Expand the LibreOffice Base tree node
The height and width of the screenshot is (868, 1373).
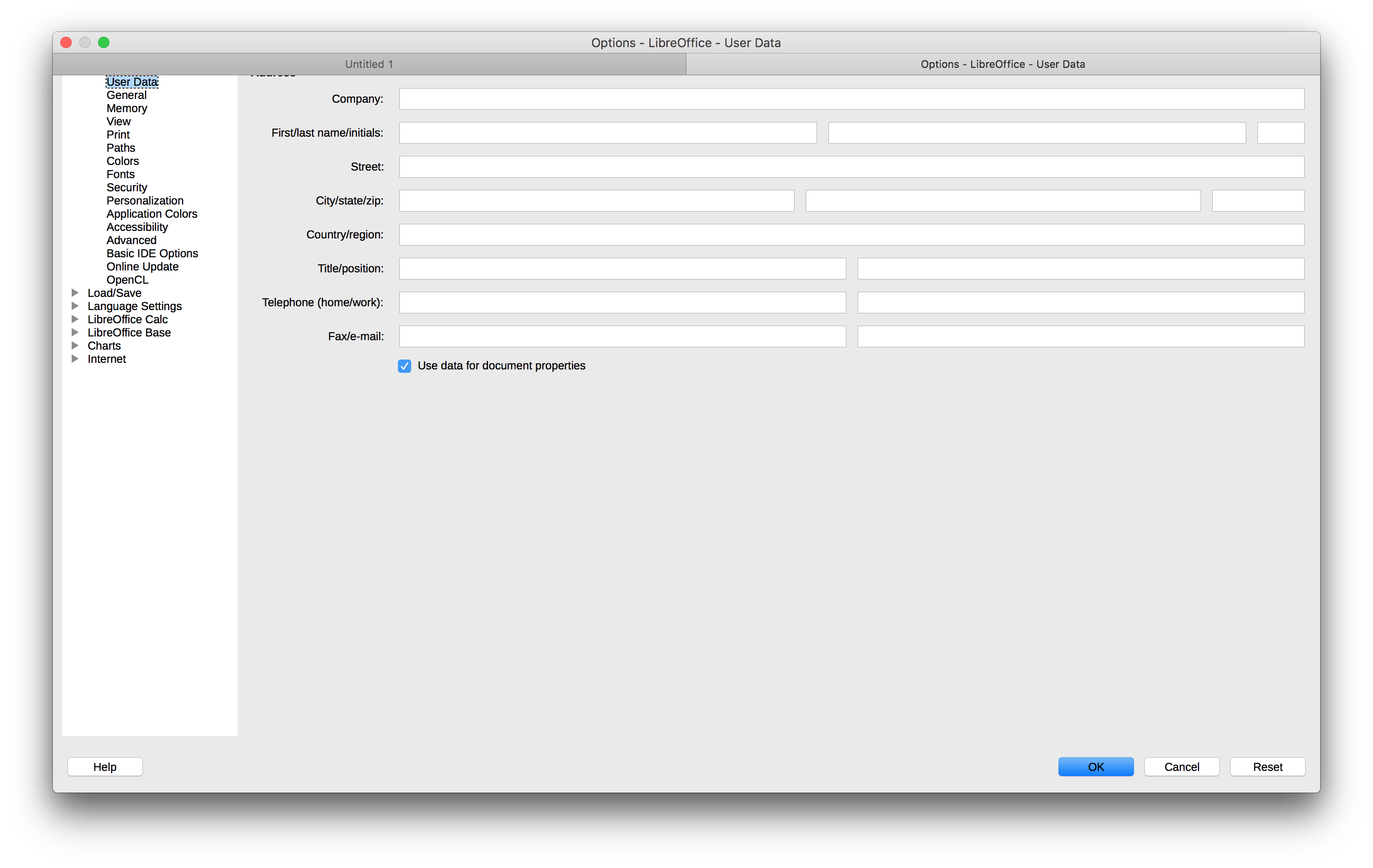click(74, 332)
